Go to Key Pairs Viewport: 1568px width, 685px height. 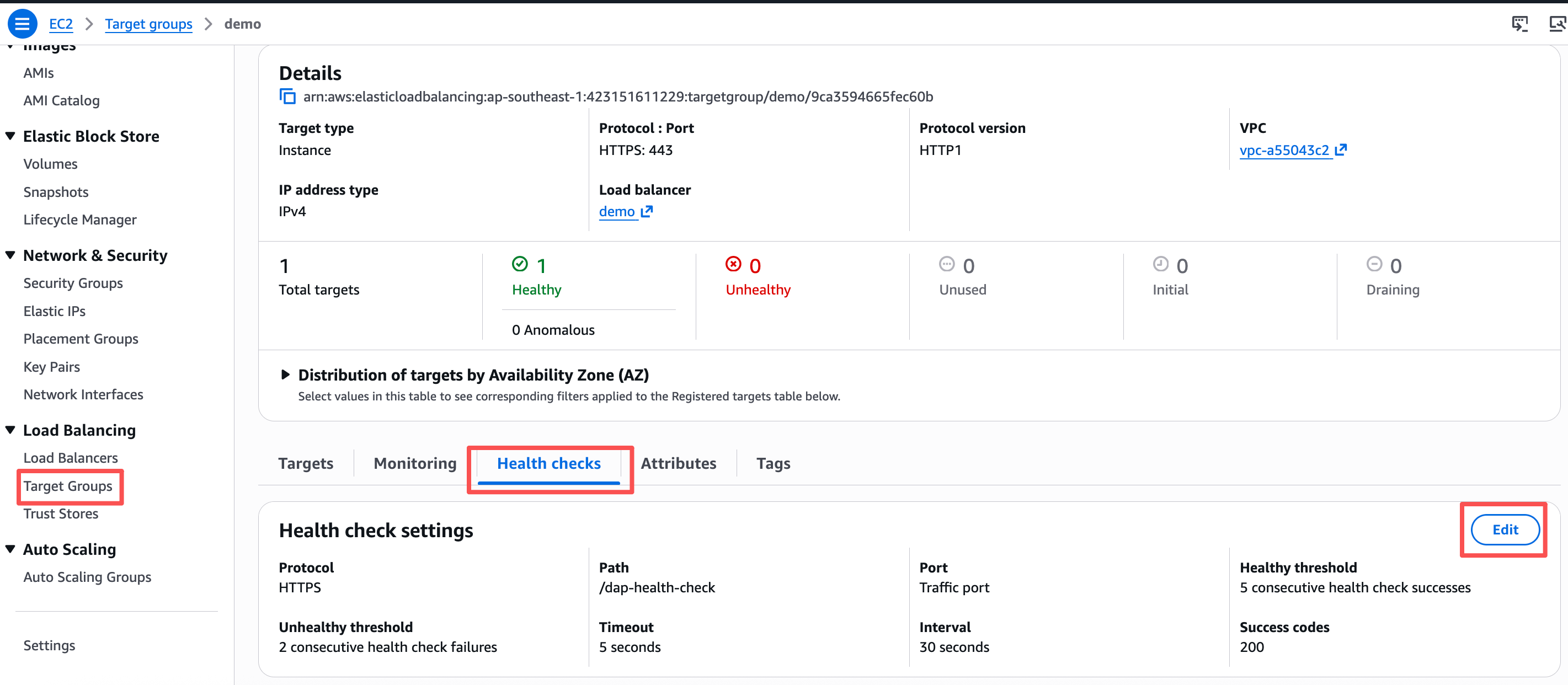click(x=52, y=366)
